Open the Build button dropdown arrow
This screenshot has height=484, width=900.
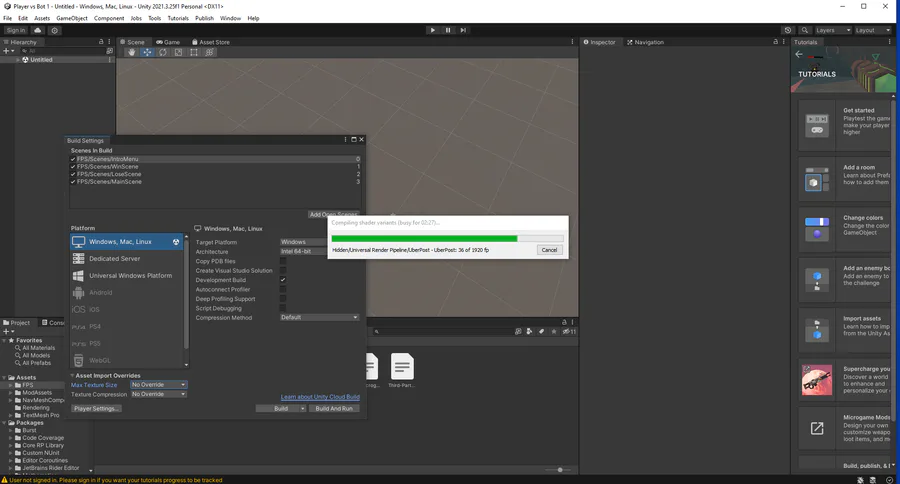click(302, 409)
